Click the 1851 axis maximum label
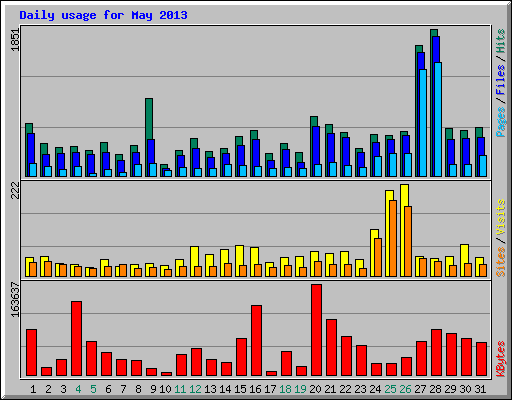Screen dimensions: 512x400 [15, 40]
